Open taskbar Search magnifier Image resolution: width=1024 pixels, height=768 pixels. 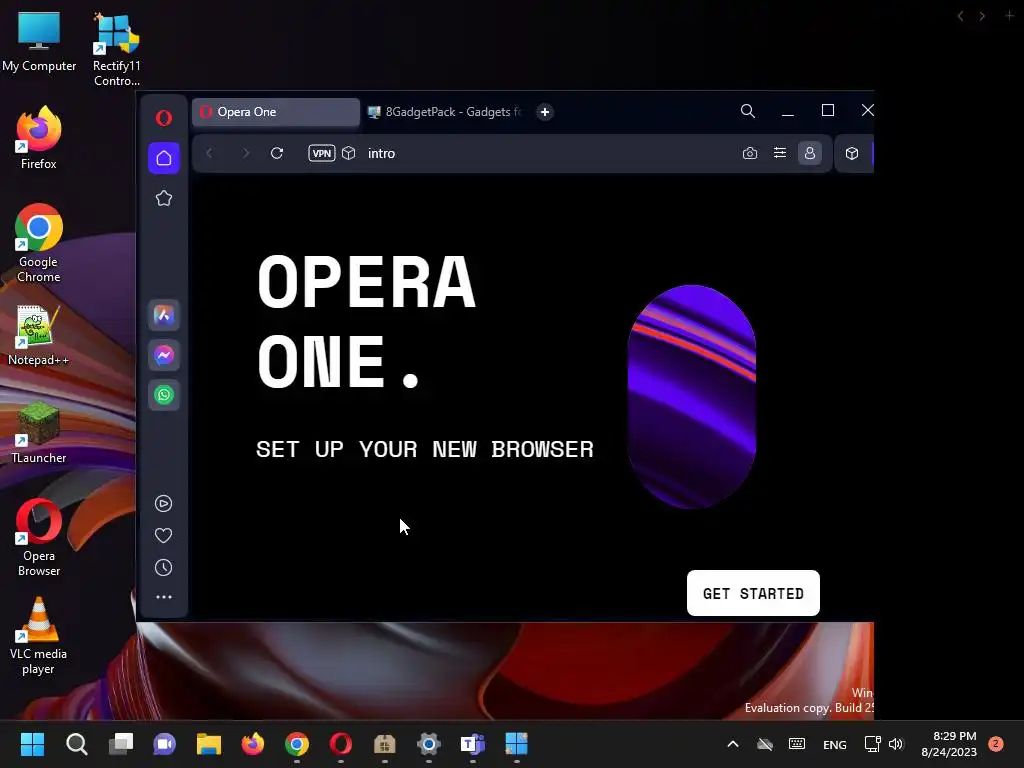76,743
